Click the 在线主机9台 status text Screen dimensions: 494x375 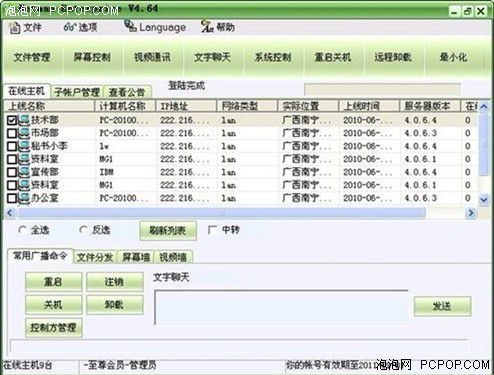(28, 365)
